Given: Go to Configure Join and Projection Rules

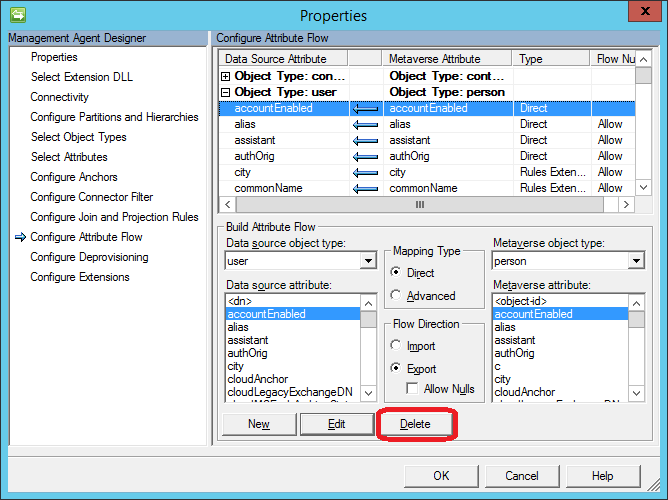Looking at the screenshot, I should [x=114, y=217].
